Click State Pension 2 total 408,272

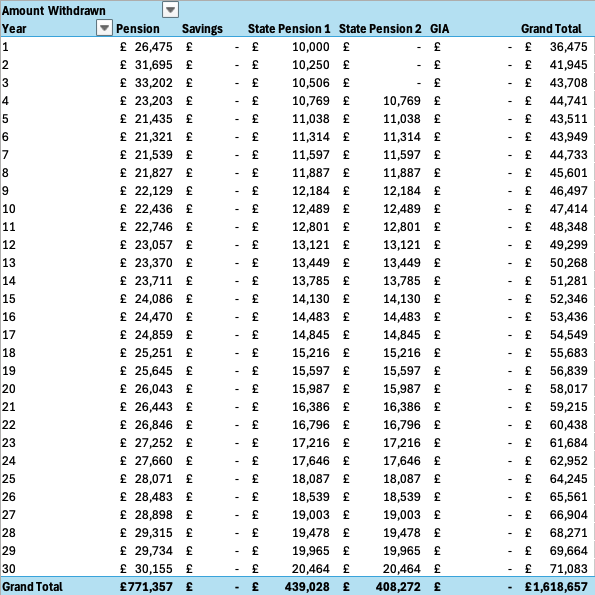click(398, 587)
